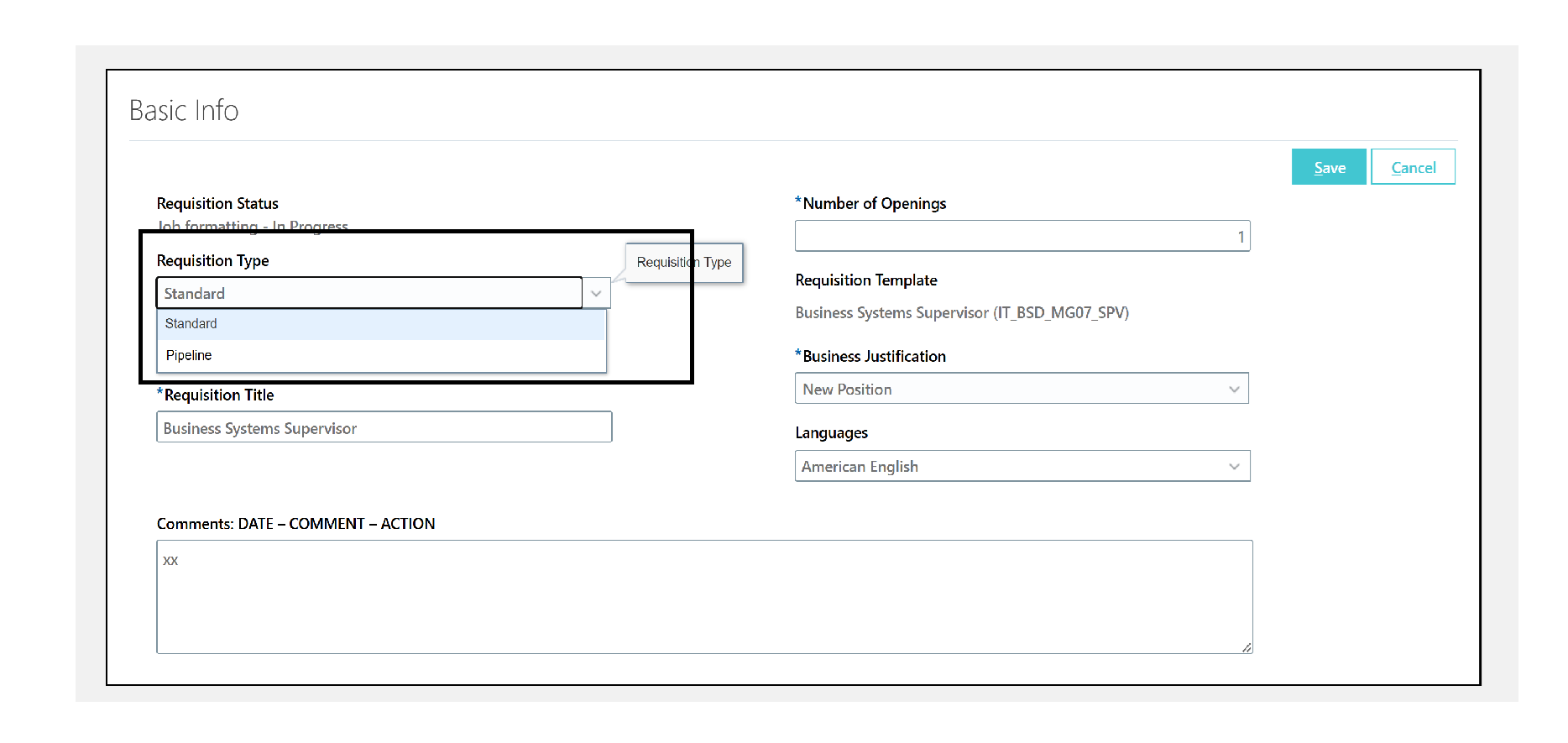Viewport: 1568px width, 743px height.
Task: Click the Cancel button
Action: pos(1413,167)
